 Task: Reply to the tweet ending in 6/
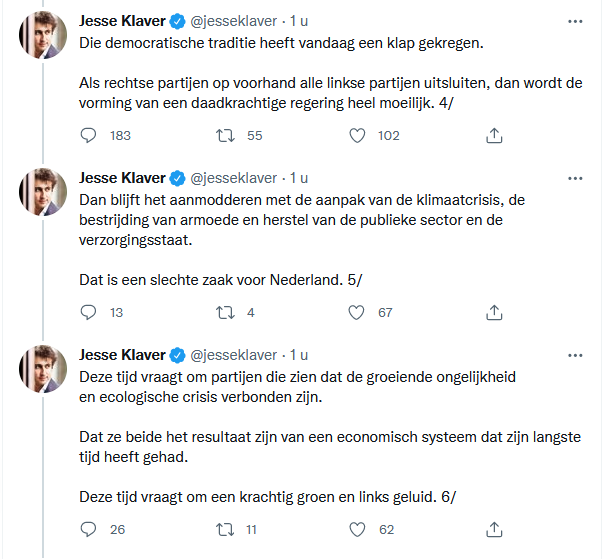point(89,529)
